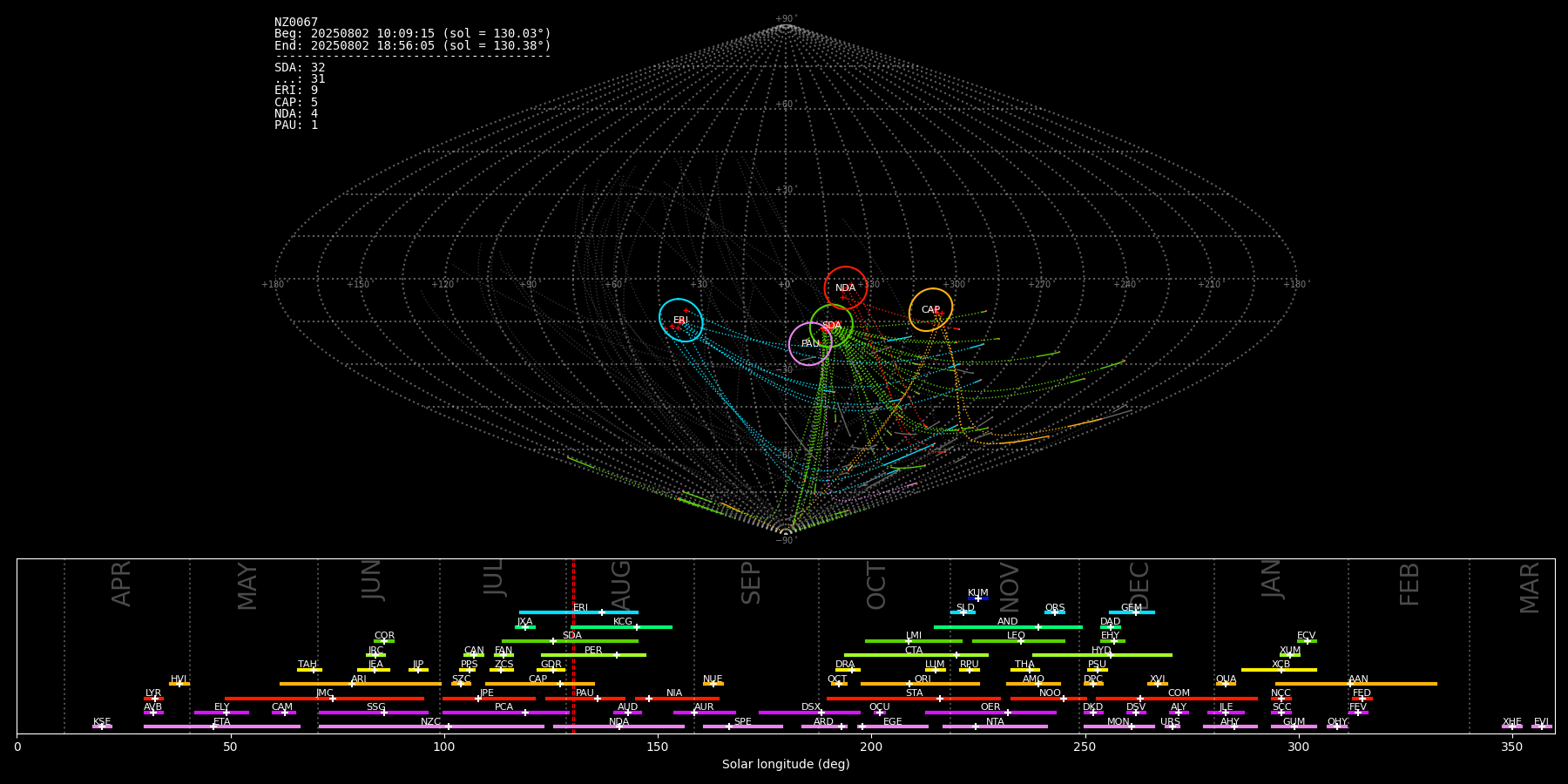Click the PER shower bar in timeline
The height and width of the screenshot is (784, 1568).
point(593,655)
